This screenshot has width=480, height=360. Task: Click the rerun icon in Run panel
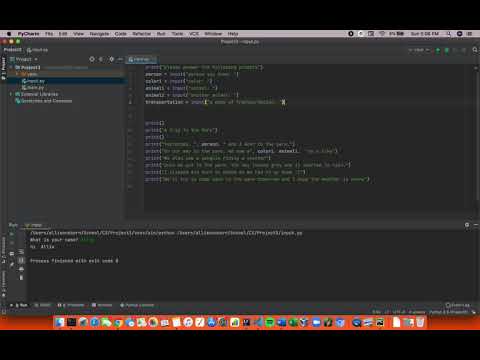click(x=12, y=234)
